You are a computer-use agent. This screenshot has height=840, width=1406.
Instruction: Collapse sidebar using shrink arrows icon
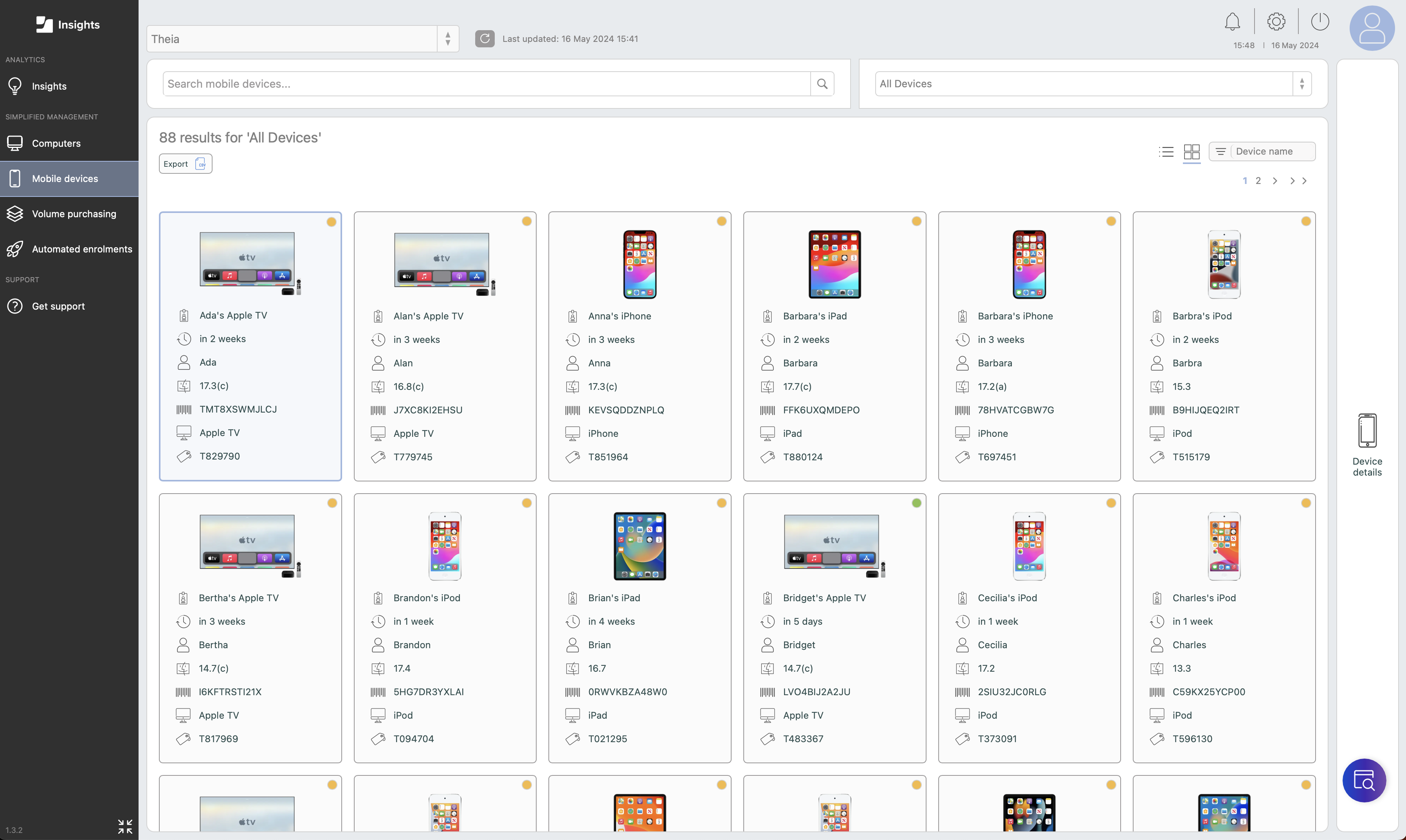(125, 826)
